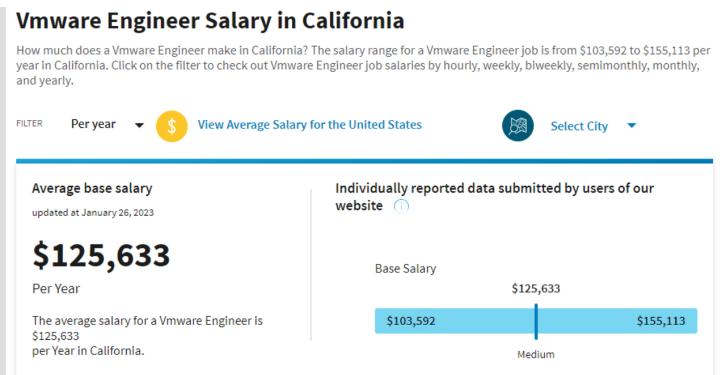
Task: Select the Per year filter text
Action: point(93,124)
